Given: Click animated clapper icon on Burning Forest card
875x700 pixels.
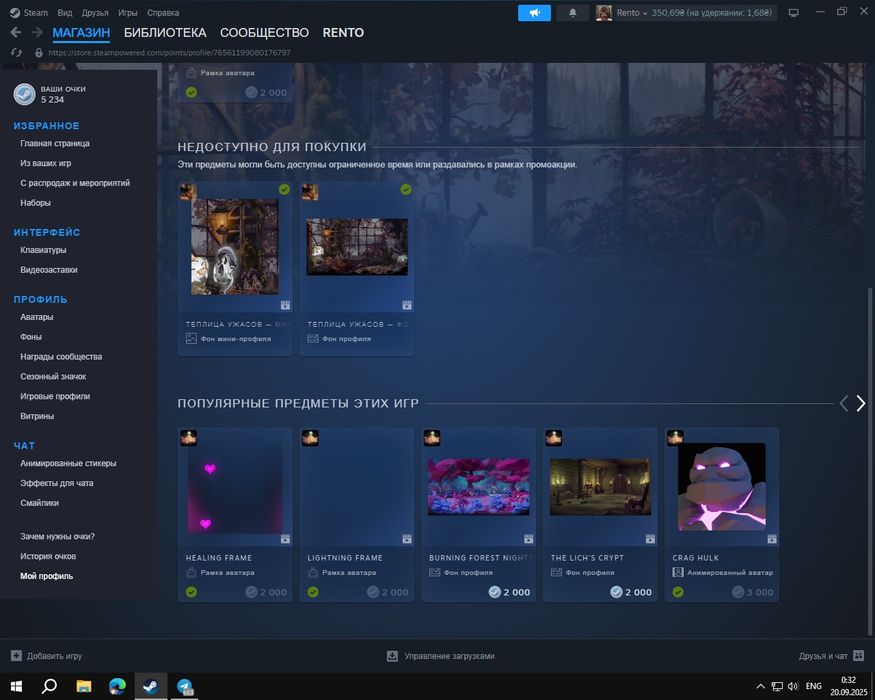Looking at the screenshot, I should click(528, 539).
